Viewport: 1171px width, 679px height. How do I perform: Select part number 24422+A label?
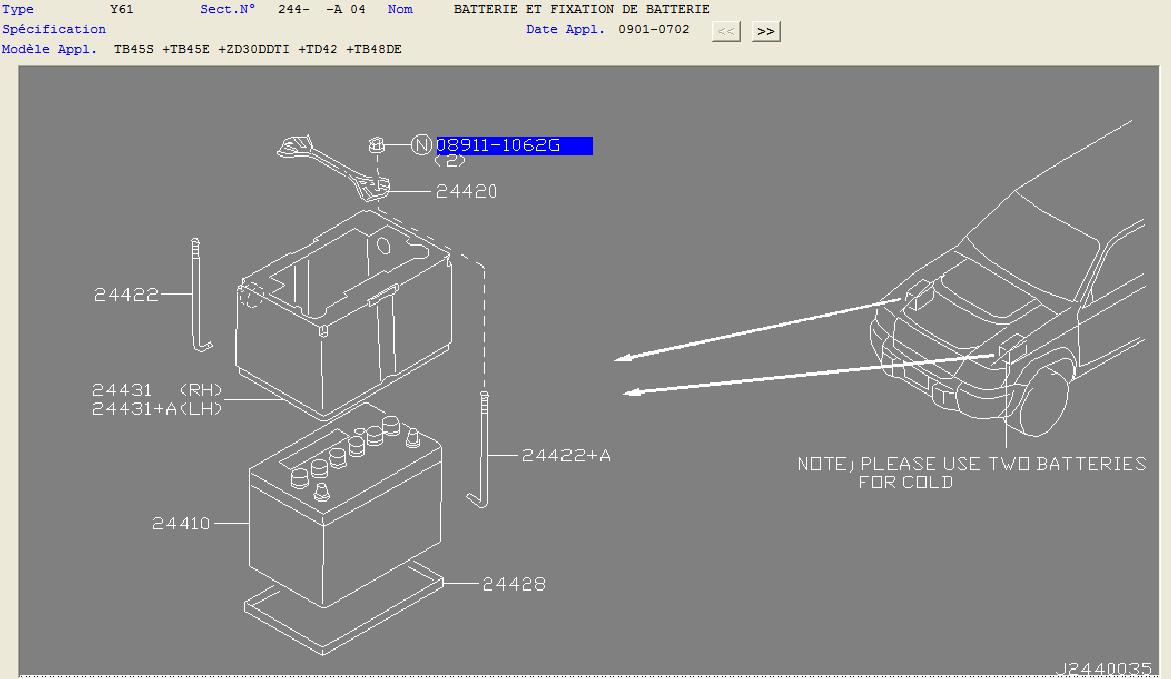tap(566, 455)
